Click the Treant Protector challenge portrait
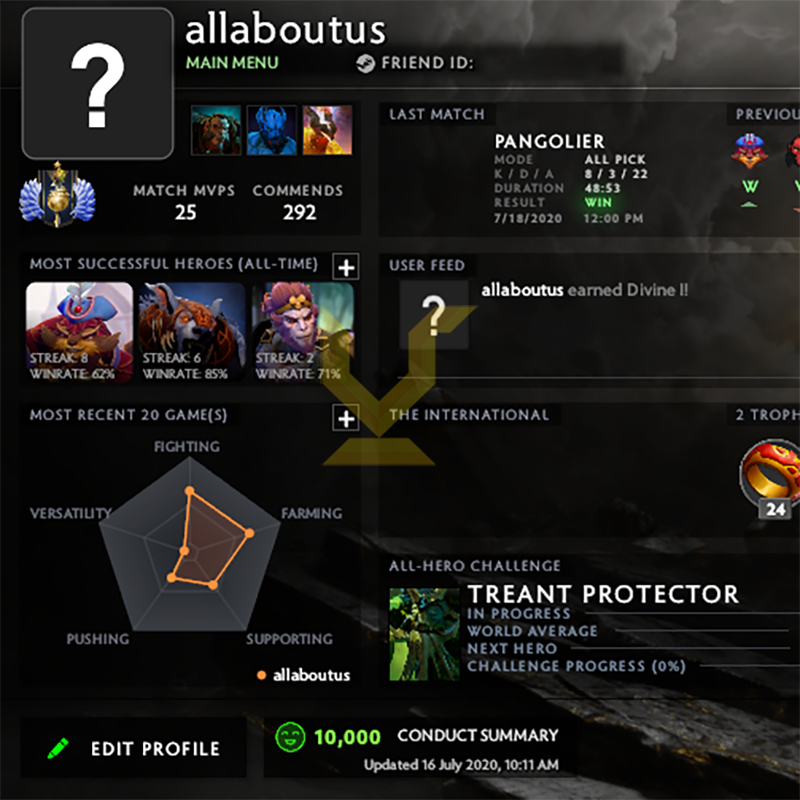The image size is (800, 800). (424, 634)
